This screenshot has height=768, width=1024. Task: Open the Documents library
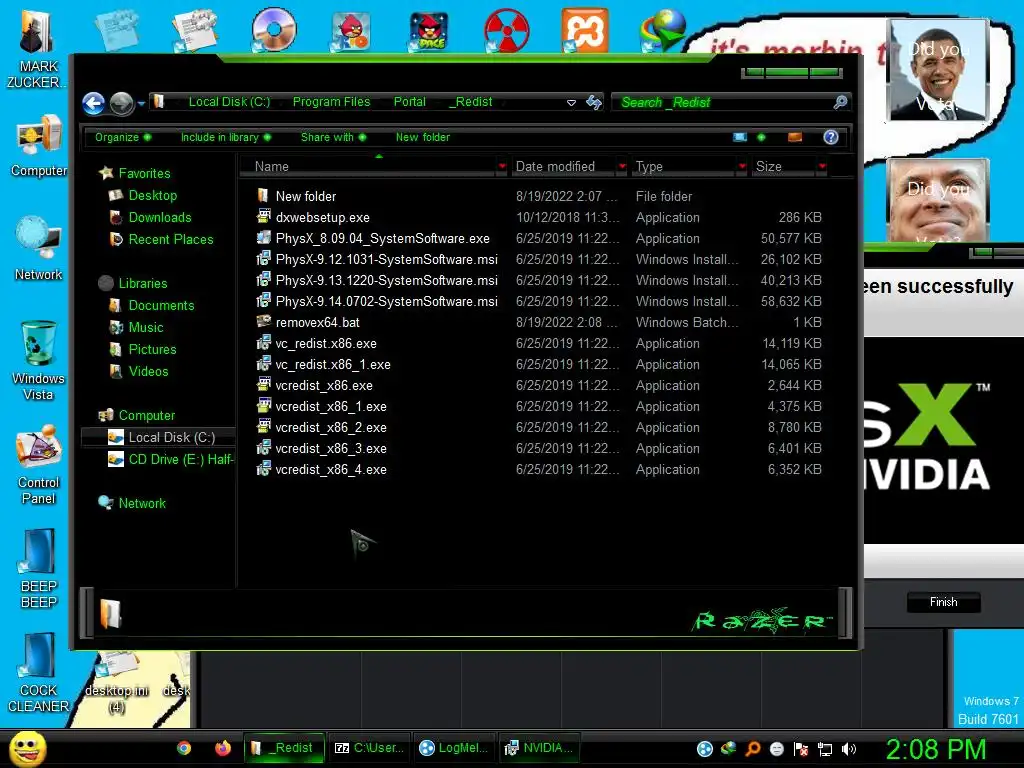tap(161, 306)
